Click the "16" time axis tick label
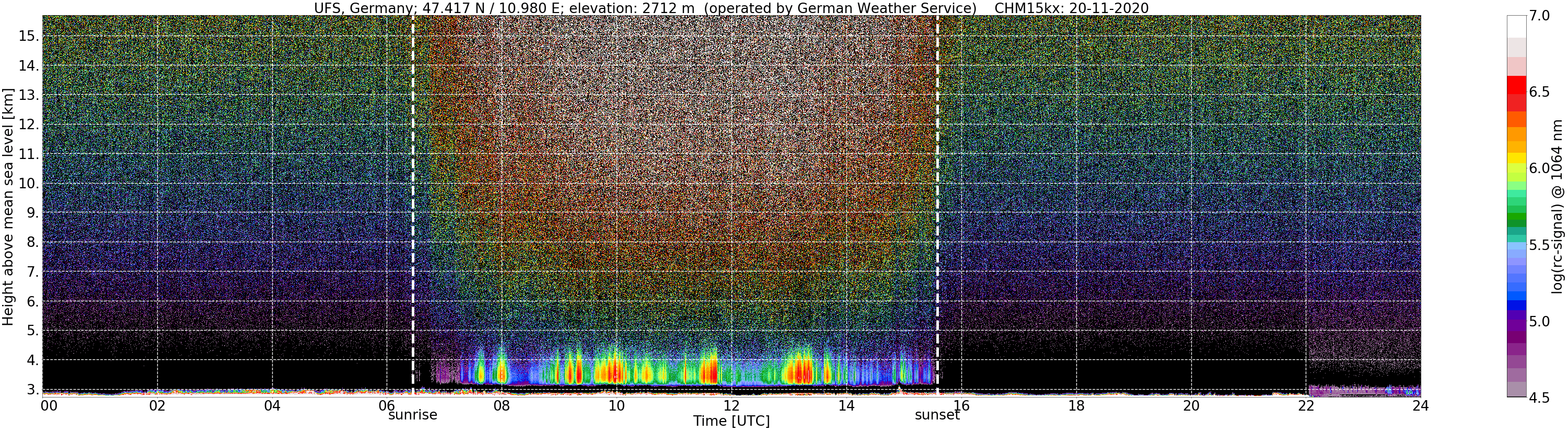The height and width of the screenshot is (431, 1568). pyautogui.click(x=961, y=405)
